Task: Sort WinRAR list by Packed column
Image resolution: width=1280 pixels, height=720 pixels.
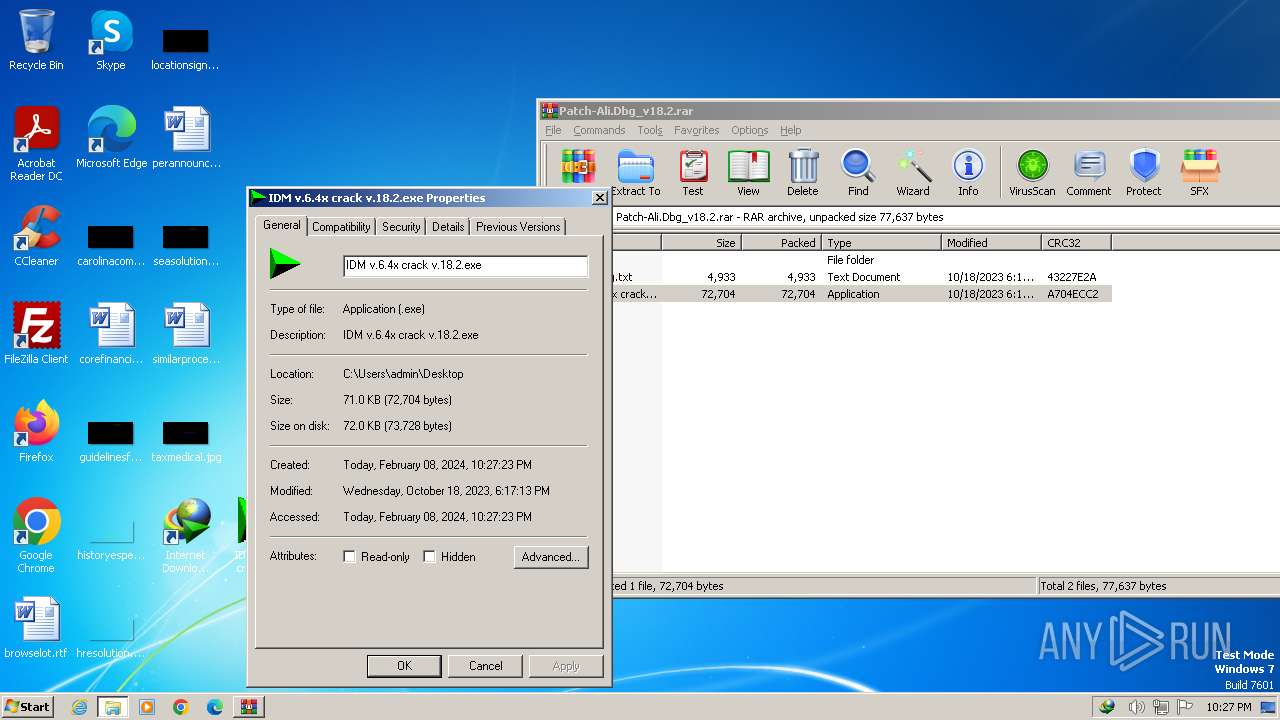Action: click(781, 243)
